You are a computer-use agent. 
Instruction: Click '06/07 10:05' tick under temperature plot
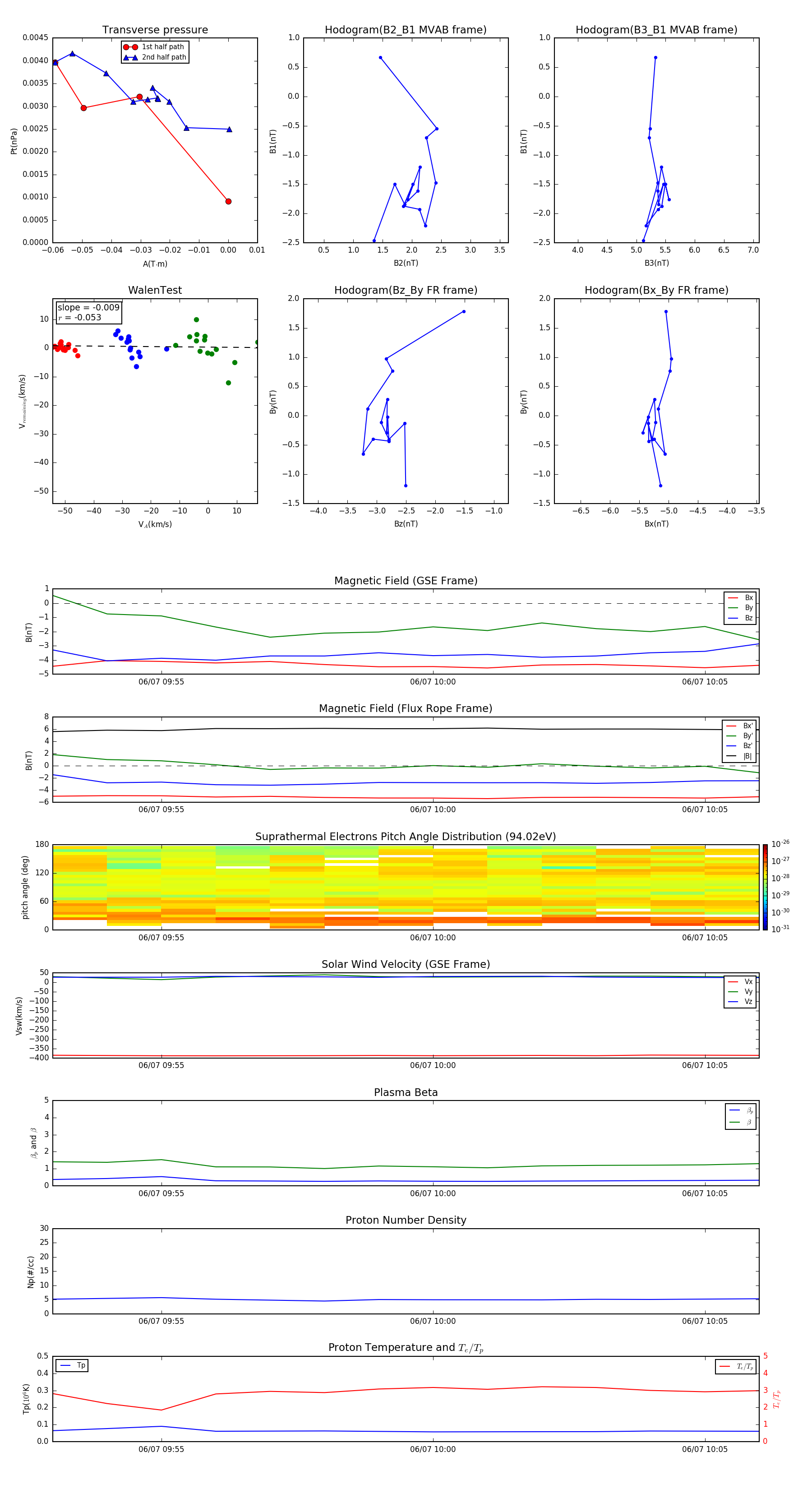705,1449
